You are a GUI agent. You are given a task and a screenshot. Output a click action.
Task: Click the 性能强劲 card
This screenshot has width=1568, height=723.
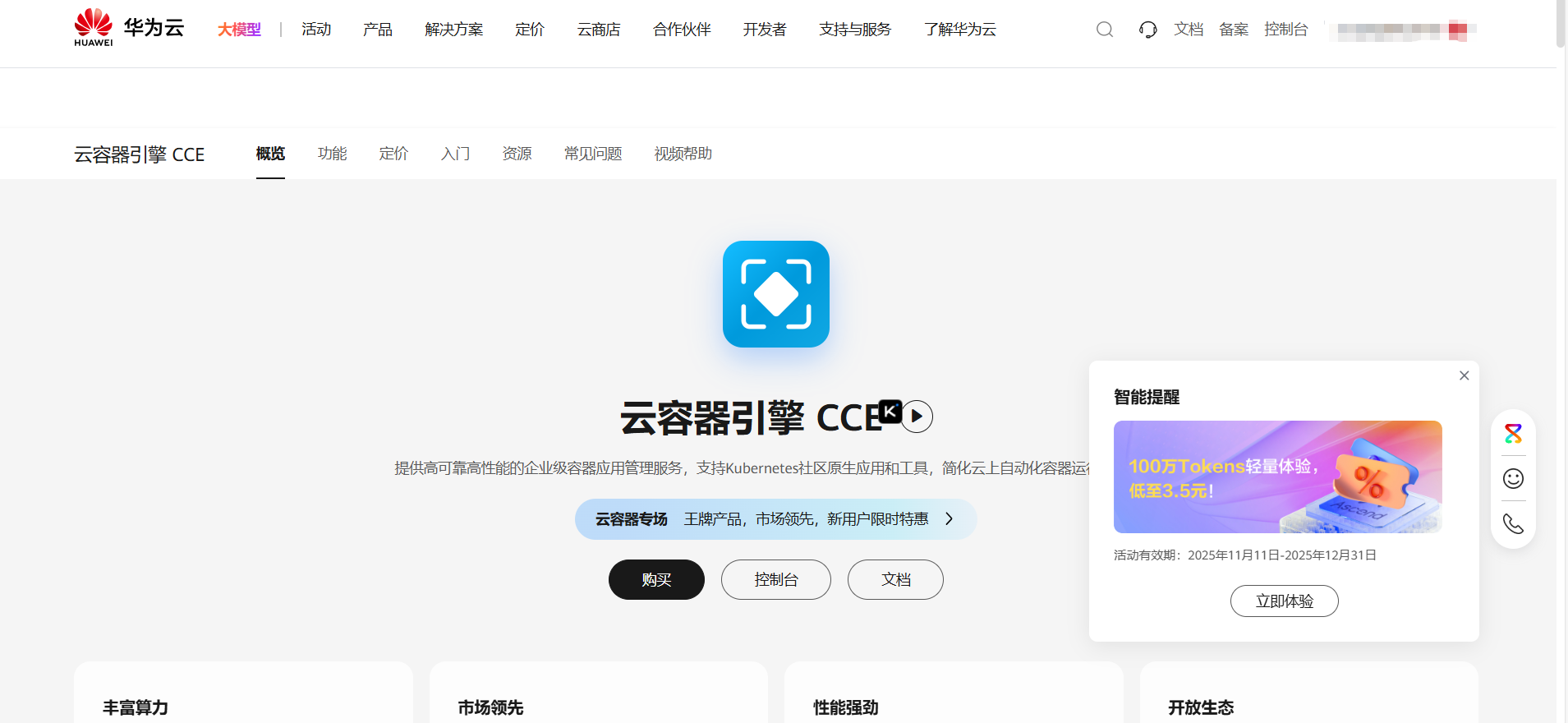coord(954,693)
